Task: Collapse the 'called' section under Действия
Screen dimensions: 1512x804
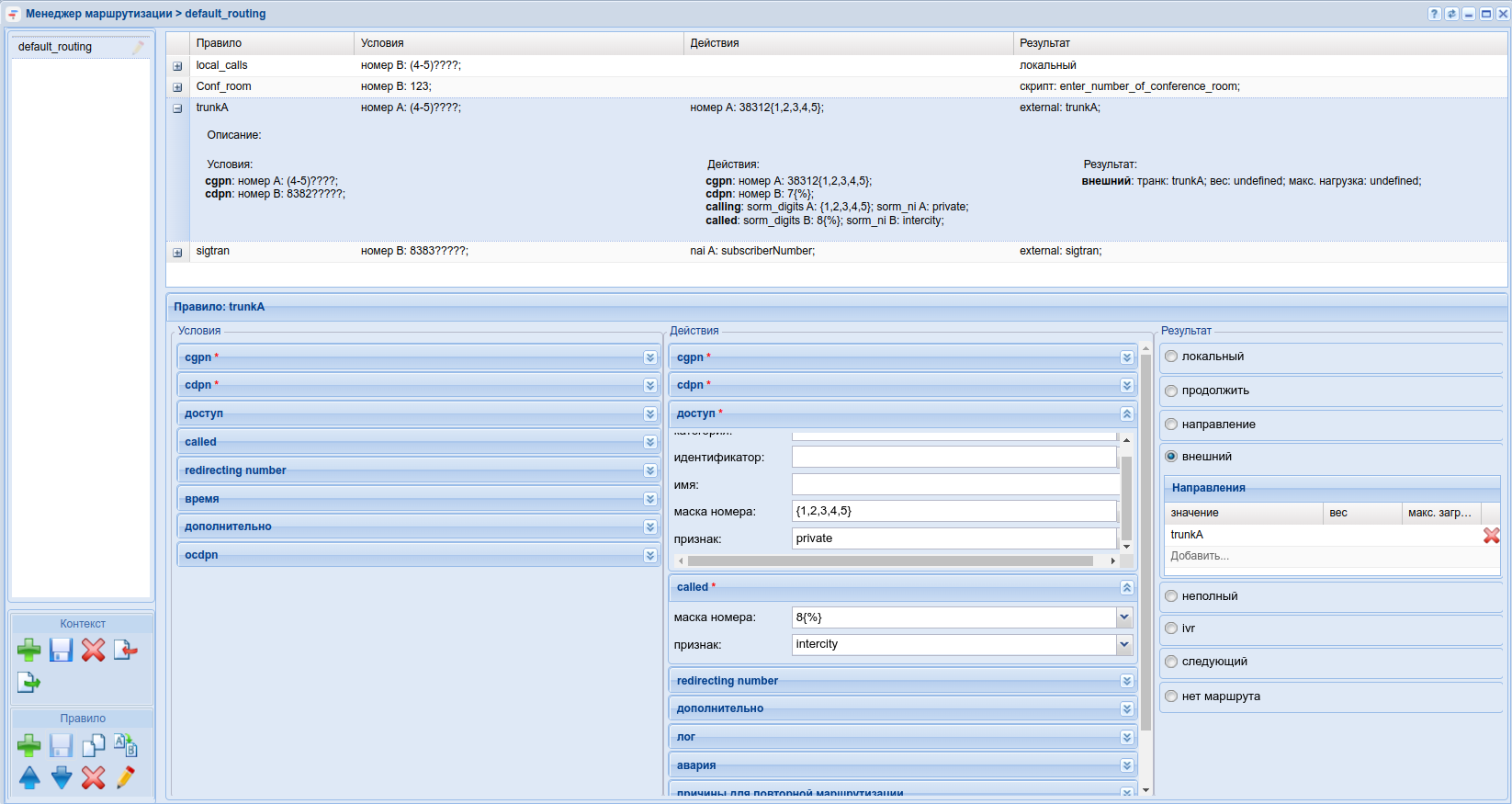Action: pyautogui.click(x=1126, y=587)
